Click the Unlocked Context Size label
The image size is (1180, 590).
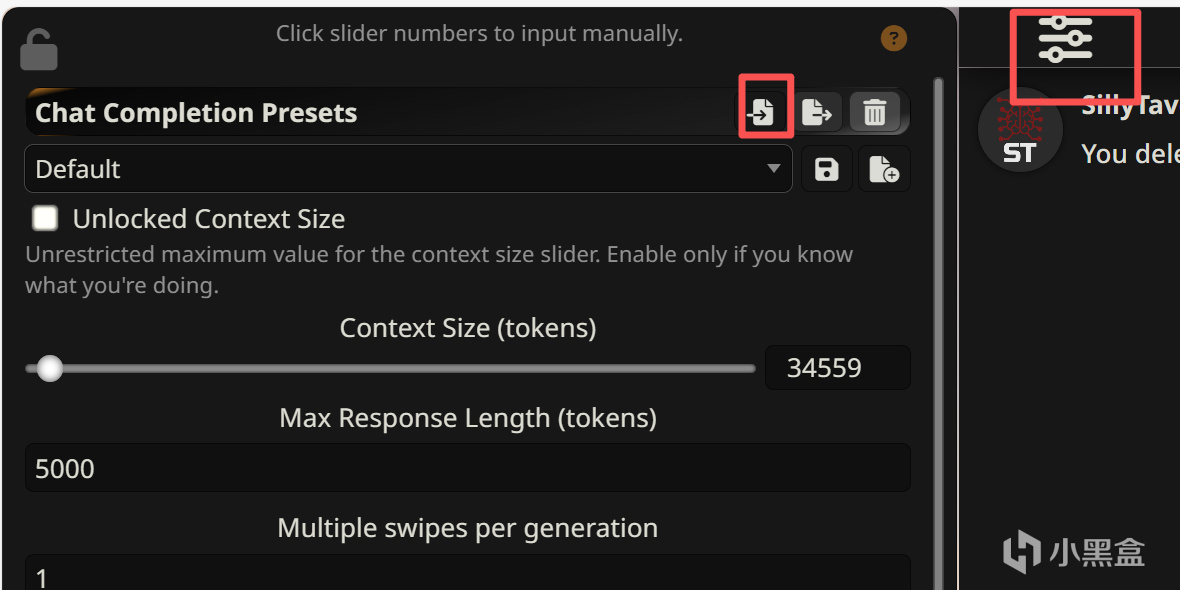[208, 219]
